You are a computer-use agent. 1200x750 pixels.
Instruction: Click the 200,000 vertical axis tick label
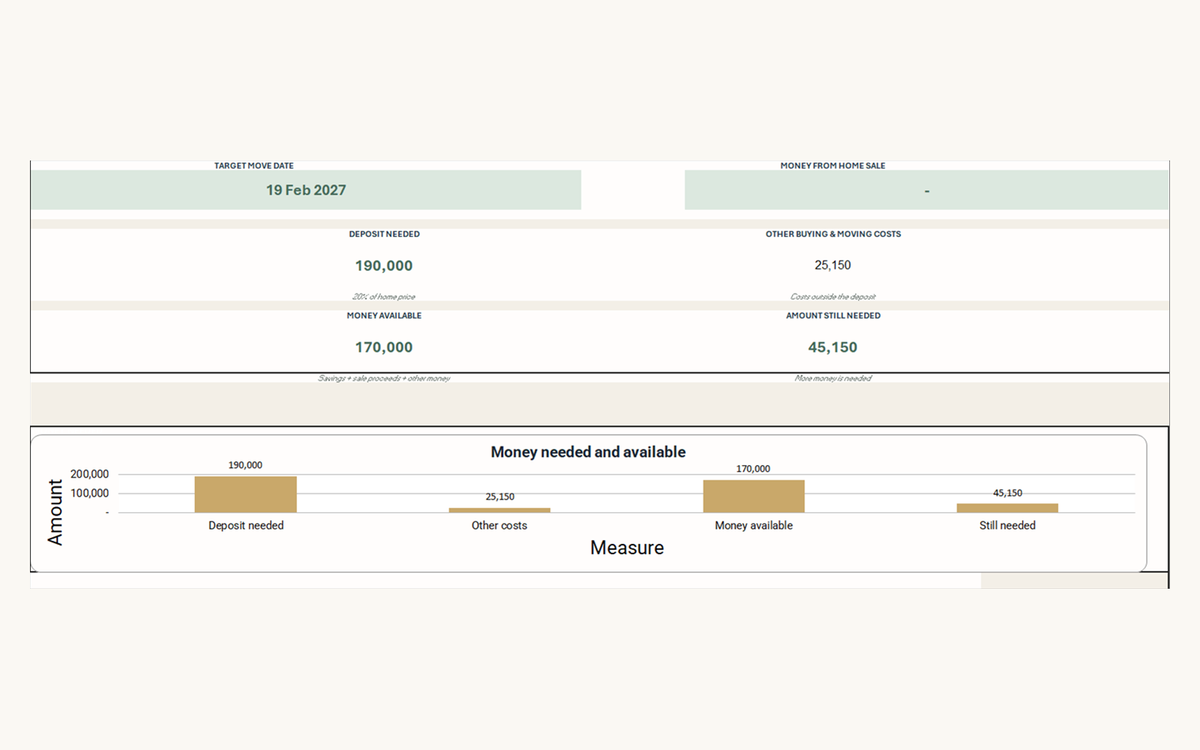(x=89, y=475)
